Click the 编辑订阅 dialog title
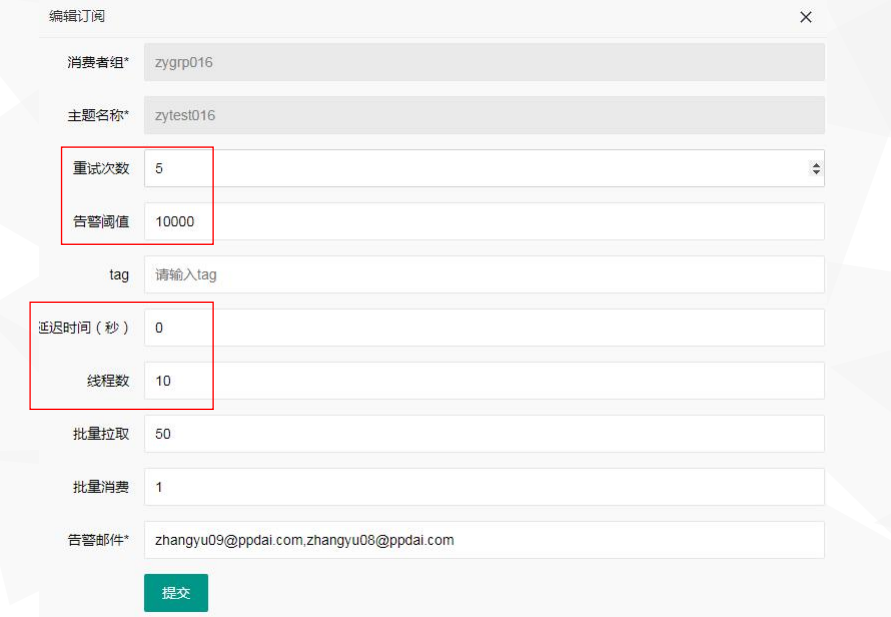 click(77, 16)
